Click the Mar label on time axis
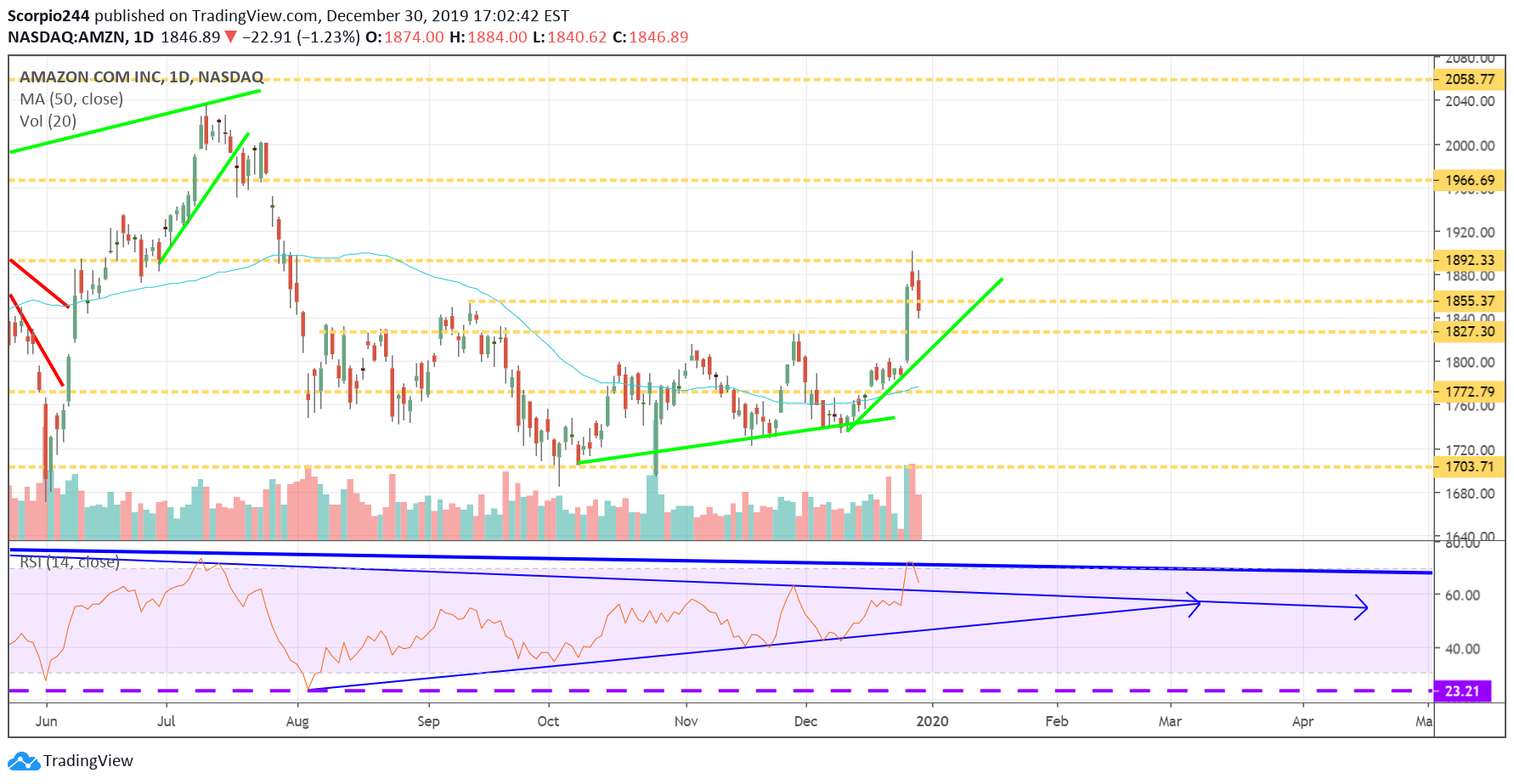Image resolution: width=1514 pixels, height=784 pixels. (1170, 721)
